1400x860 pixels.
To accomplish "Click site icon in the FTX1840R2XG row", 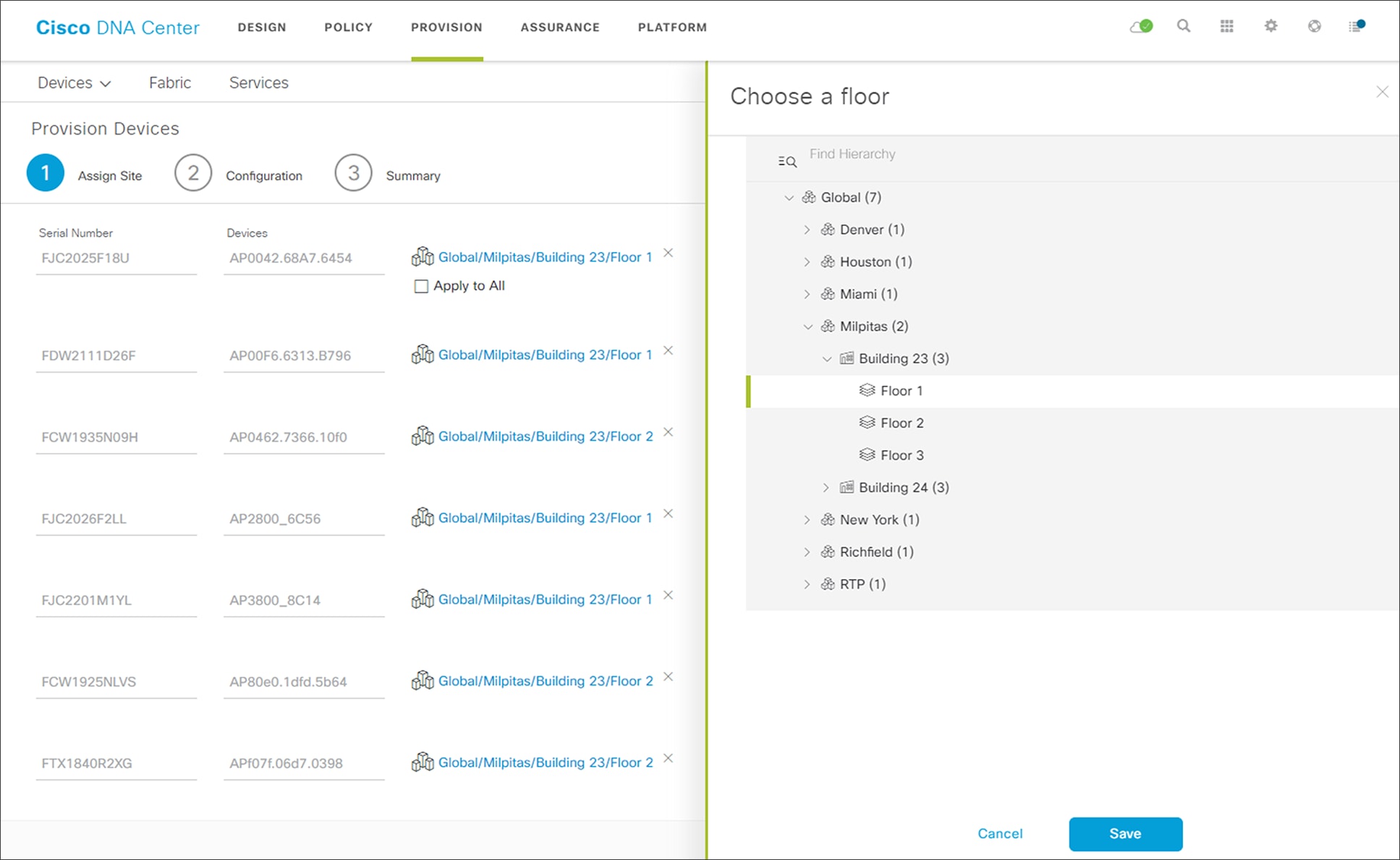I will point(423,762).
